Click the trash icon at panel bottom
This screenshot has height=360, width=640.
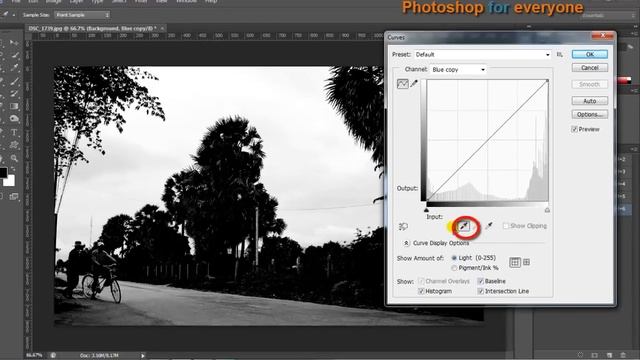623,355
